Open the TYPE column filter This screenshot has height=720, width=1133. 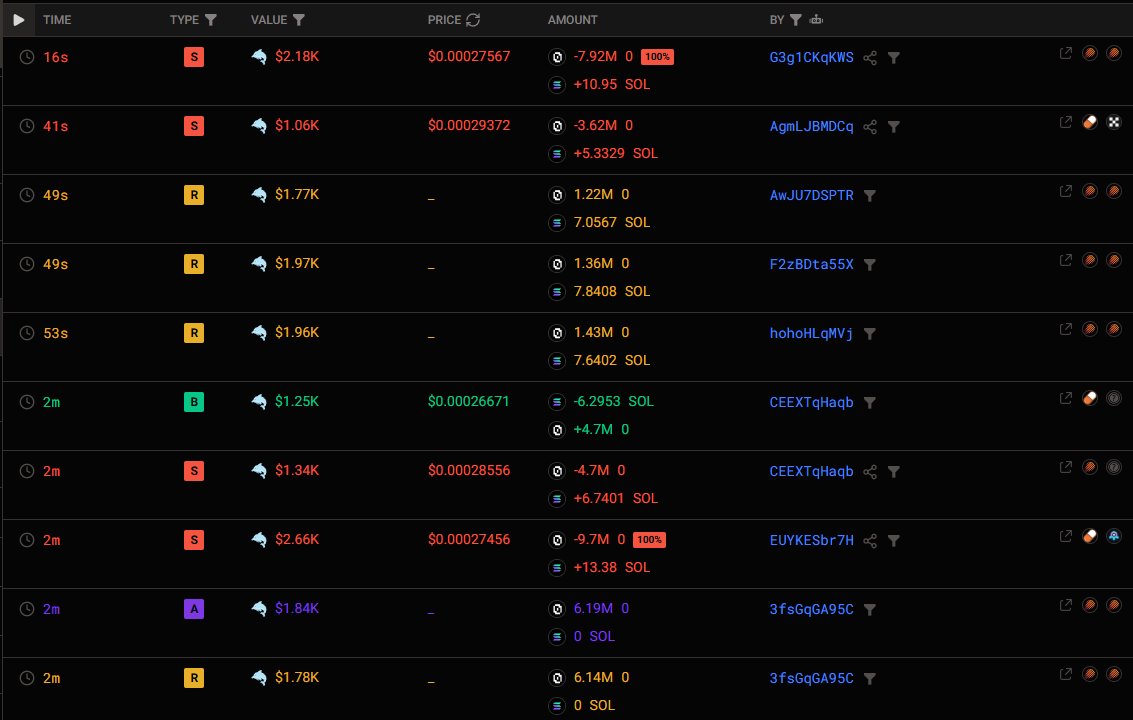tap(210, 20)
